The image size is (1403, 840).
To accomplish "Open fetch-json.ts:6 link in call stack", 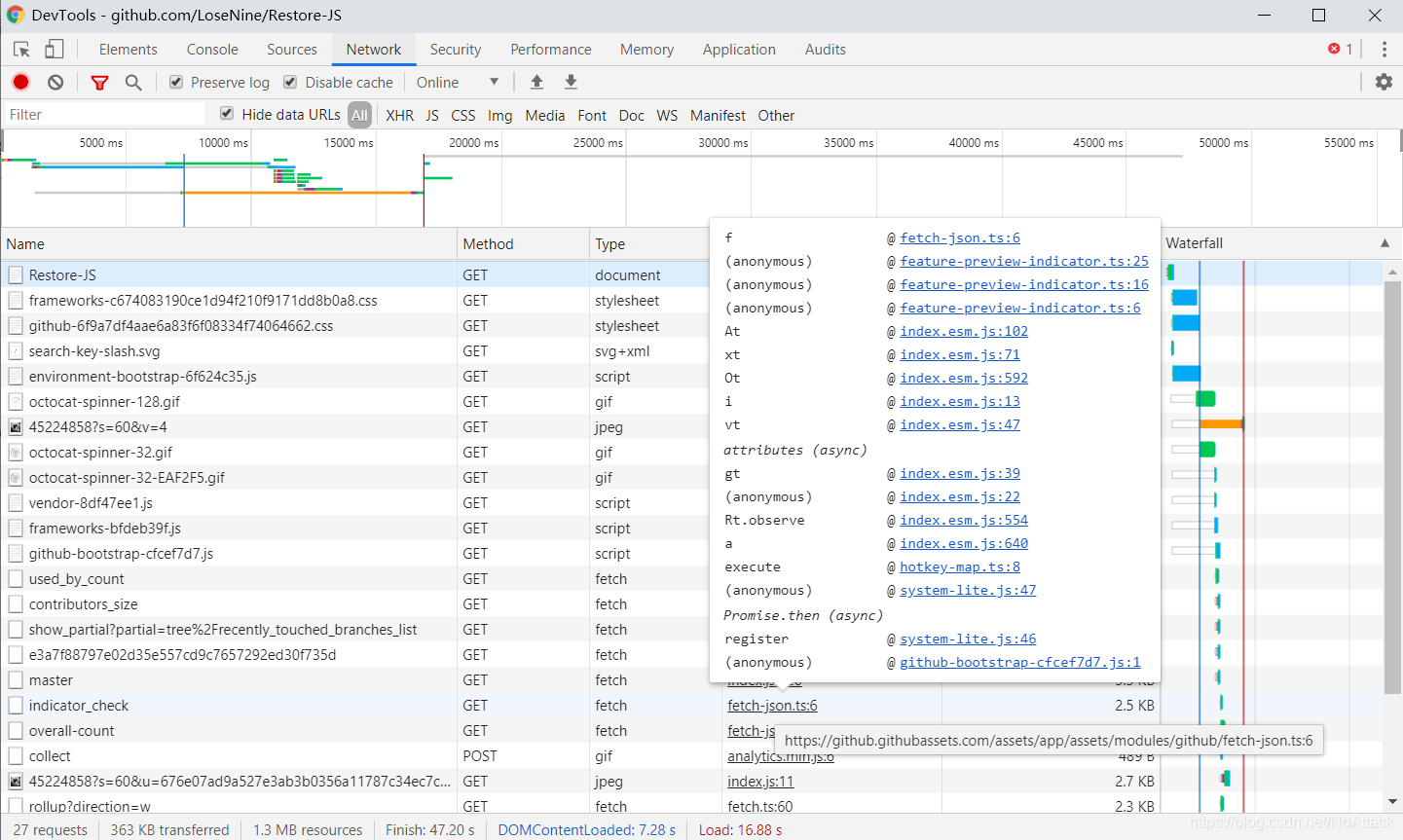I will coord(960,237).
